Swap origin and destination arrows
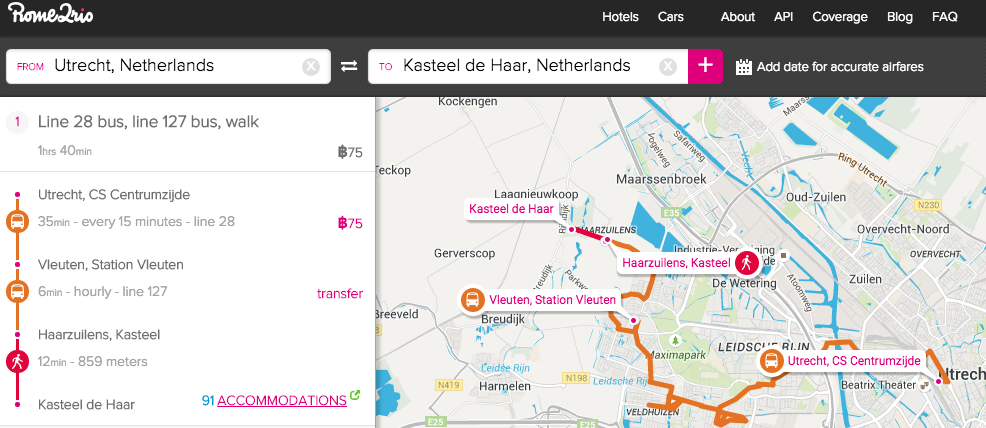The width and height of the screenshot is (986, 428). 349,67
